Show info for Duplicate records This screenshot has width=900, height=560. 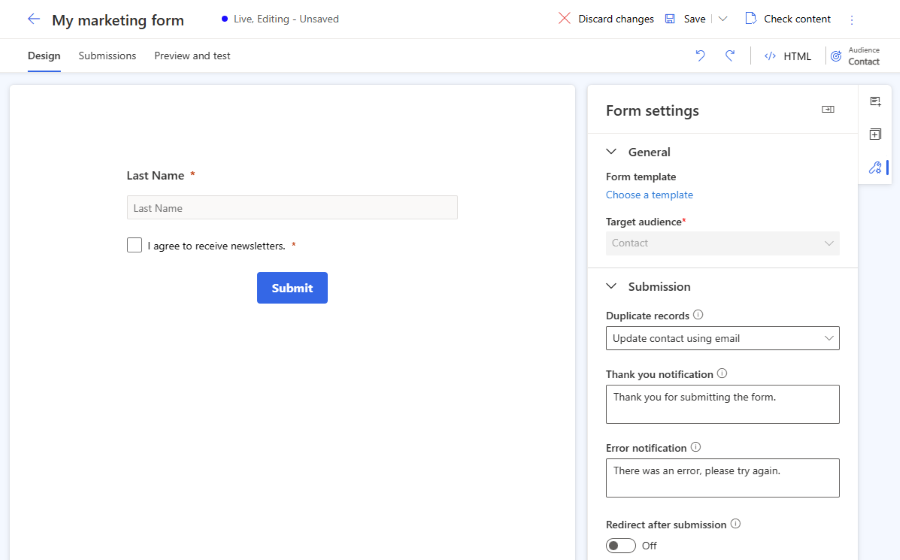click(x=698, y=314)
